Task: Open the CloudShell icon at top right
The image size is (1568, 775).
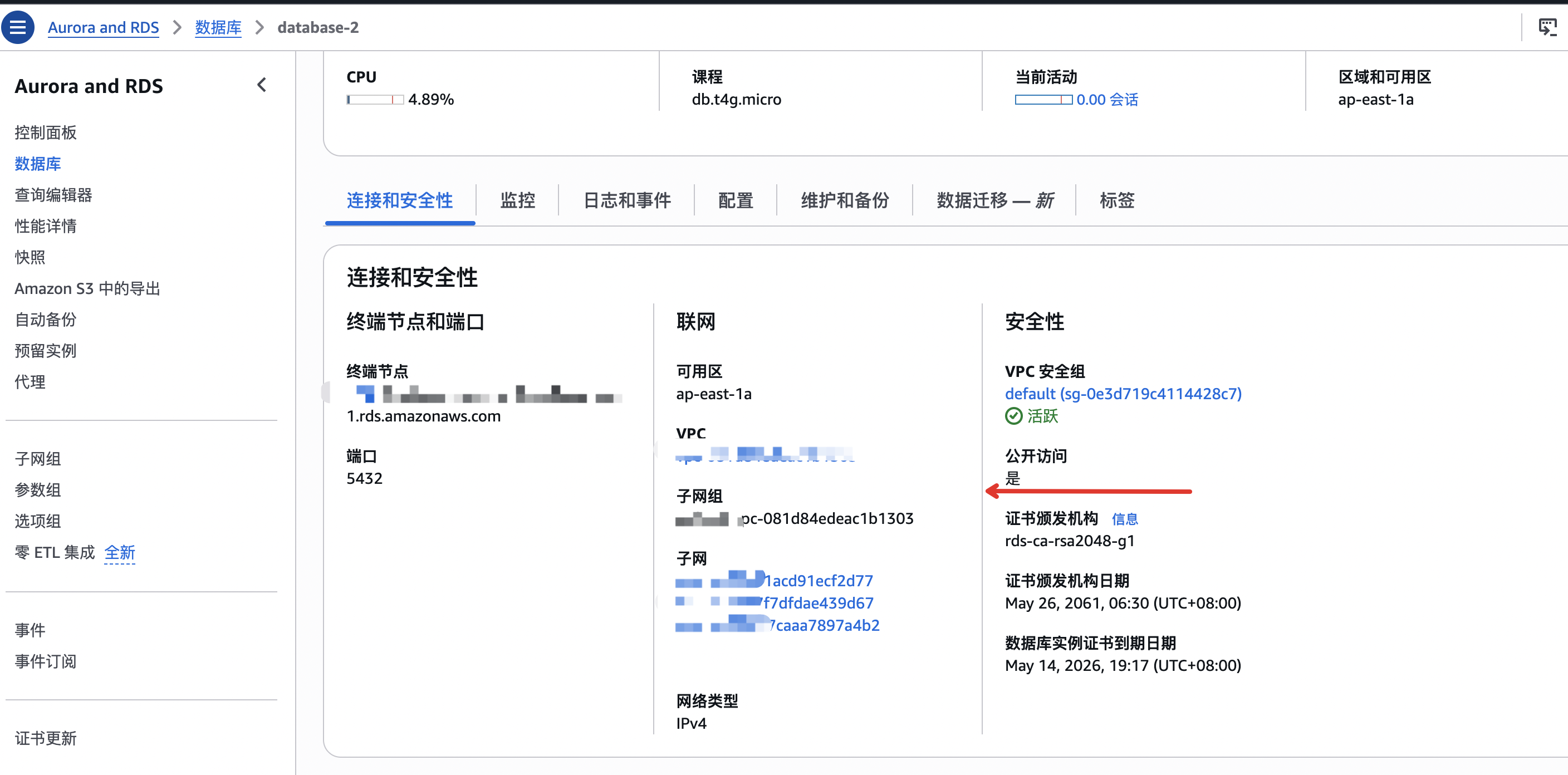Action: pyautogui.click(x=1547, y=27)
